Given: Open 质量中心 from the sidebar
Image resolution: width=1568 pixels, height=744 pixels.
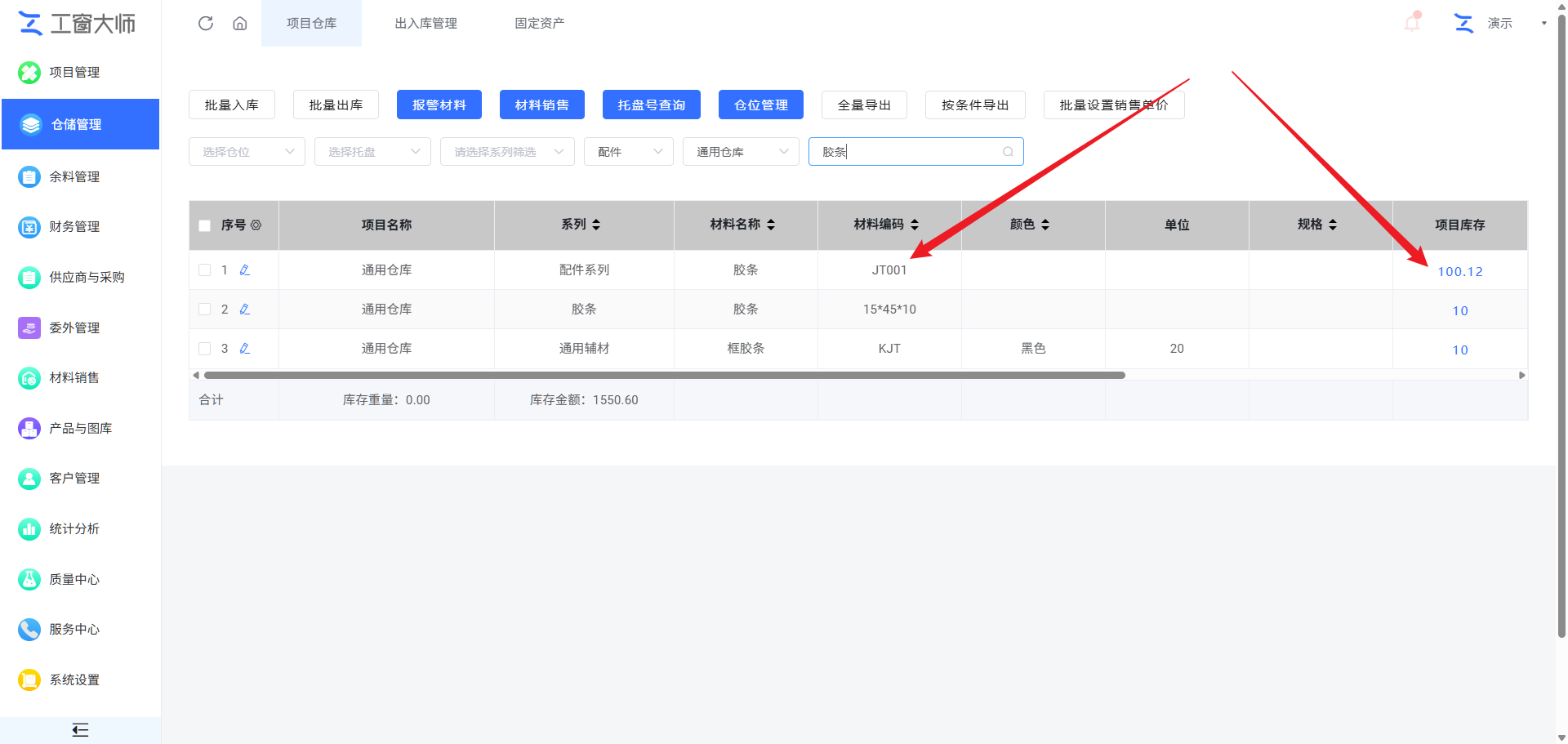Looking at the screenshot, I should [x=74, y=579].
